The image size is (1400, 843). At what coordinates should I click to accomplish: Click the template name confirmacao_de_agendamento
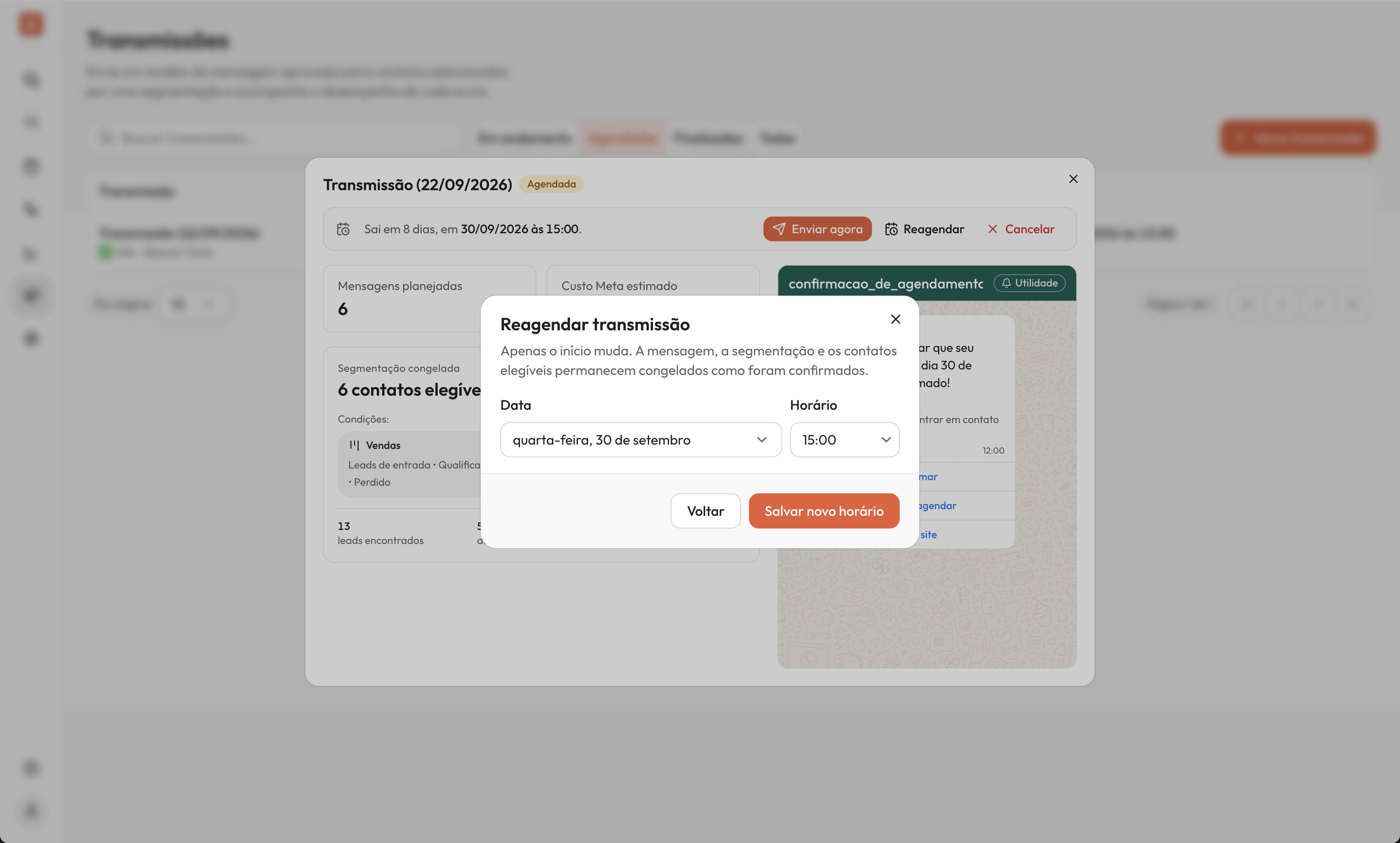click(885, 283)
